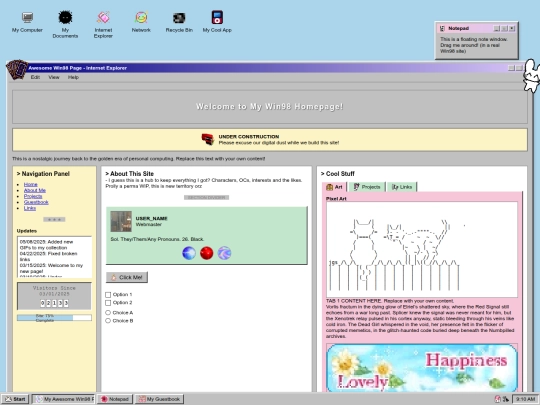Open the My Documents desktop icon
This screenshot has height=405, width=540.
pyautogui.click(x=65, y=24)
